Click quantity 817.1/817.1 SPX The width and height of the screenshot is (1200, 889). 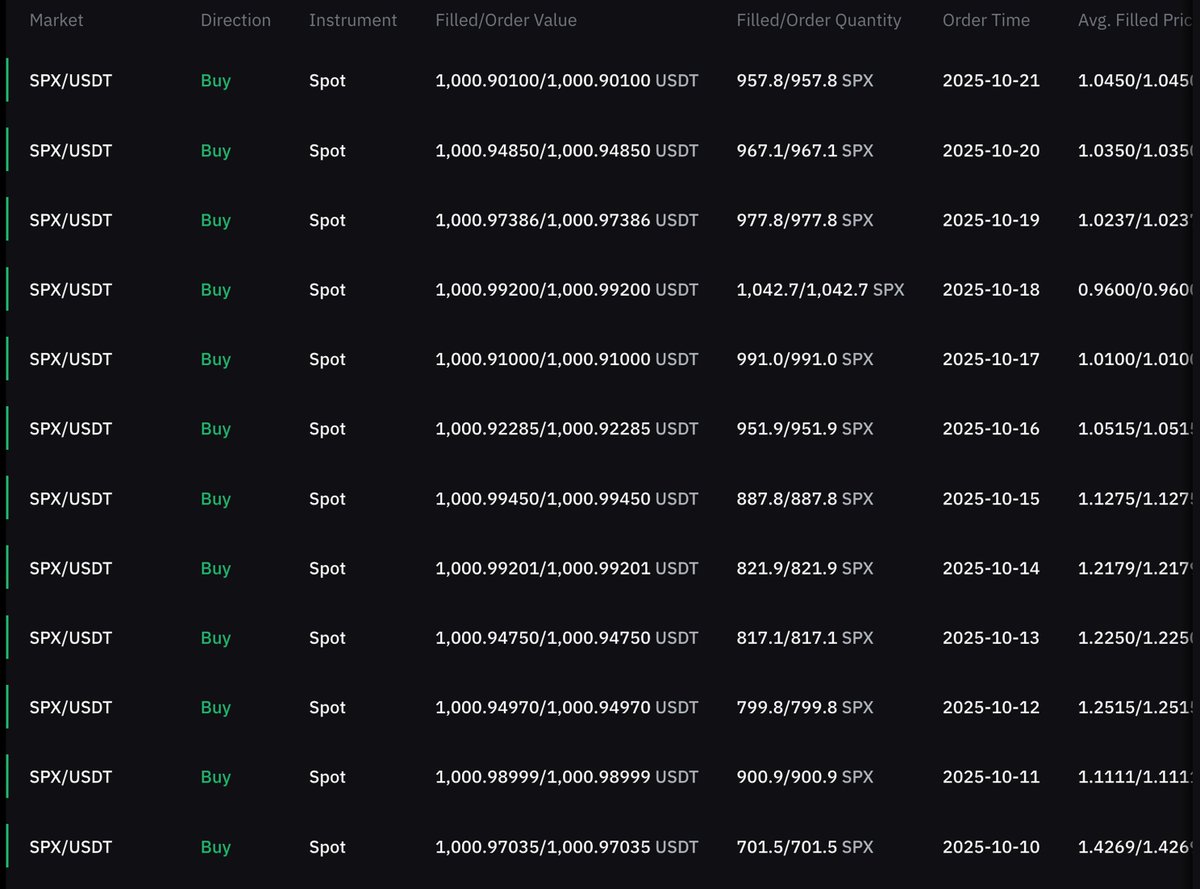pyautogui.click(x=805, y=638)
